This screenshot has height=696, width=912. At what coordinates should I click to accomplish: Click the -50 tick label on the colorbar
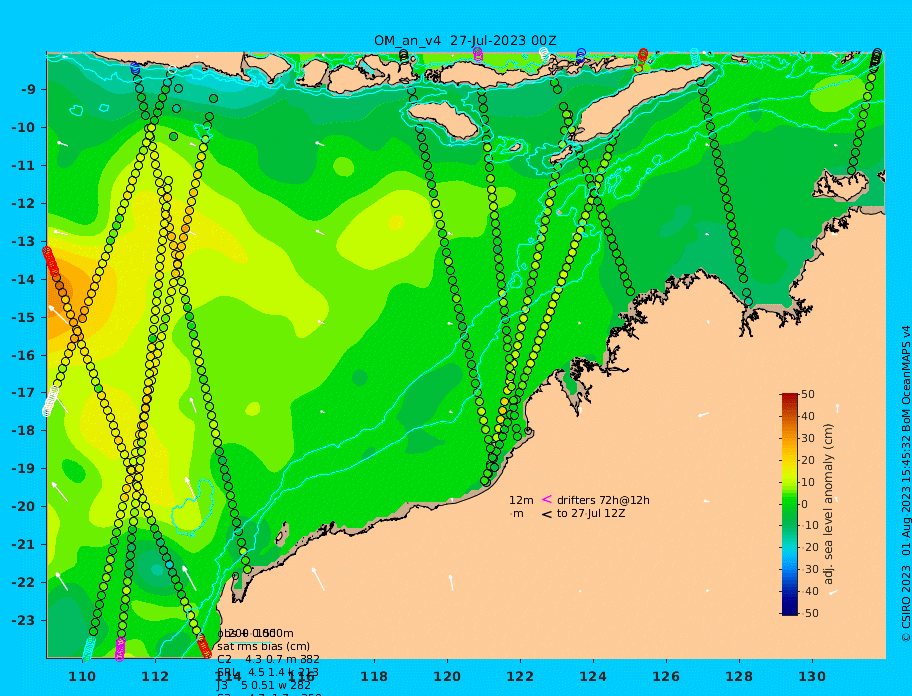[x=810, y=613]
